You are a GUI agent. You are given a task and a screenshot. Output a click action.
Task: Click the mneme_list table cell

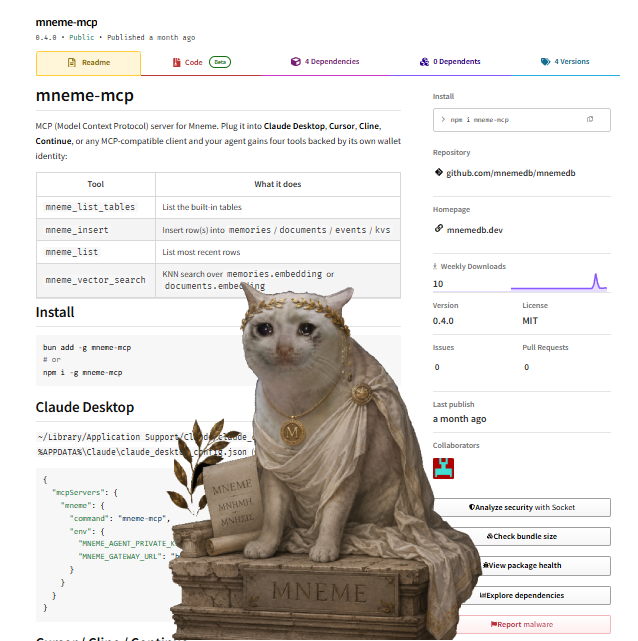96,252
